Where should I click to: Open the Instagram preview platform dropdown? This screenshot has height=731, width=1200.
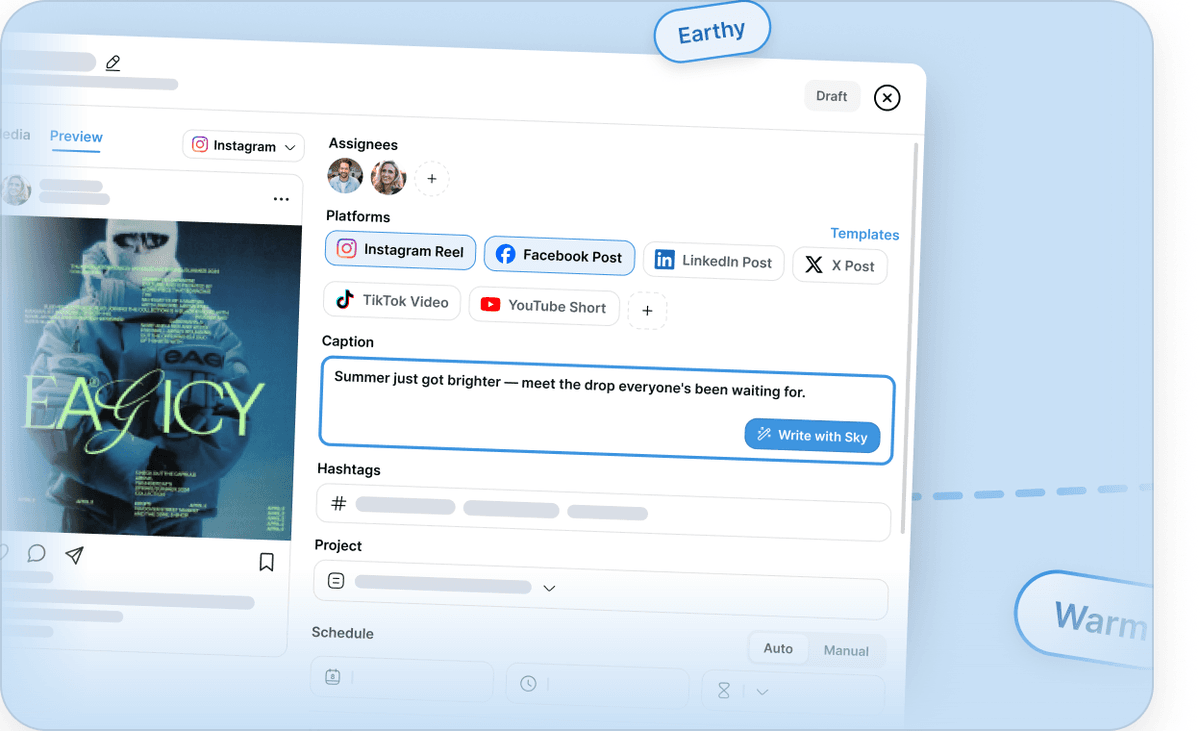click(x=243, y=146)
